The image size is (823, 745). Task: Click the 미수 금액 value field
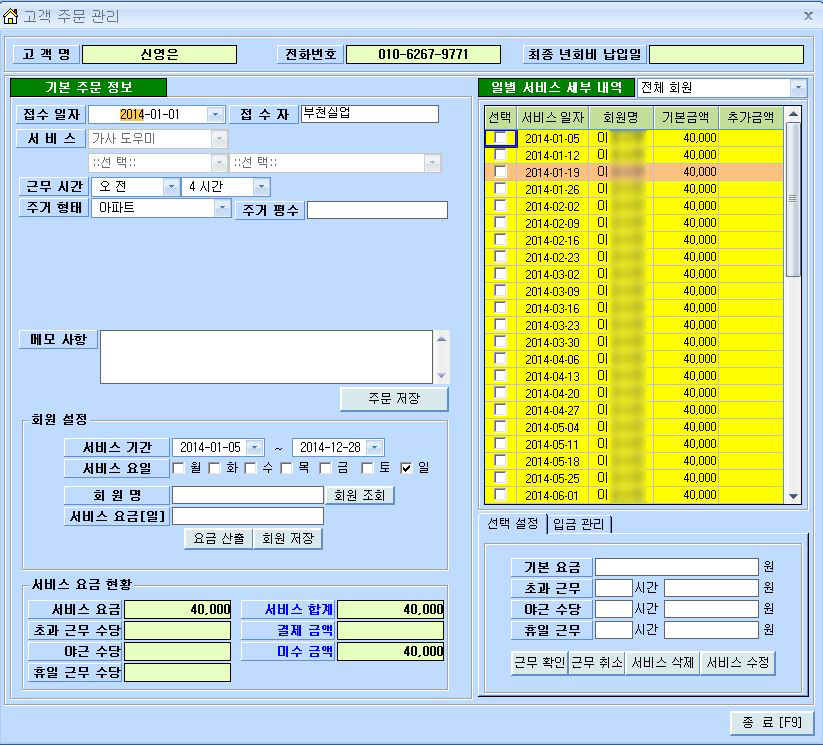pyautogui.click(x=391, y=652)
